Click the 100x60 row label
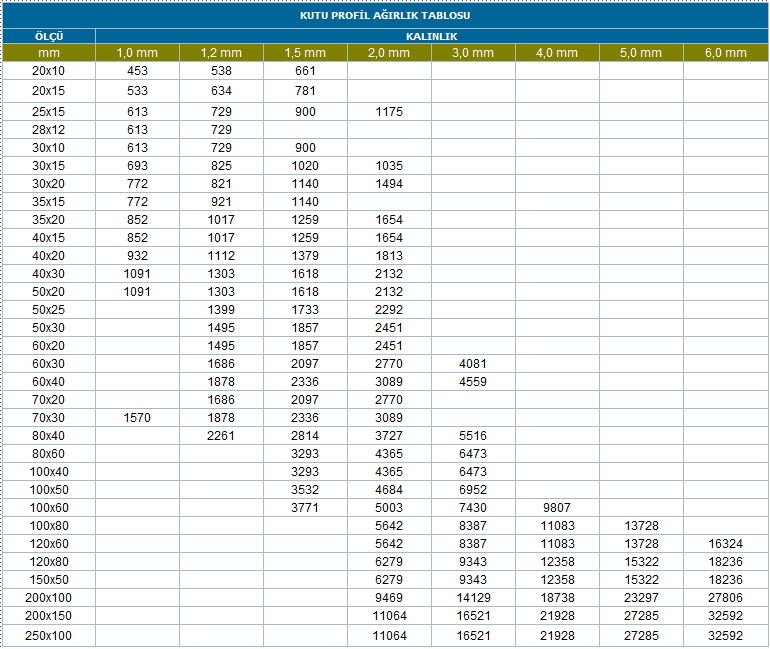The height and width of the screenshot is (649, 770). coord(49,508)
